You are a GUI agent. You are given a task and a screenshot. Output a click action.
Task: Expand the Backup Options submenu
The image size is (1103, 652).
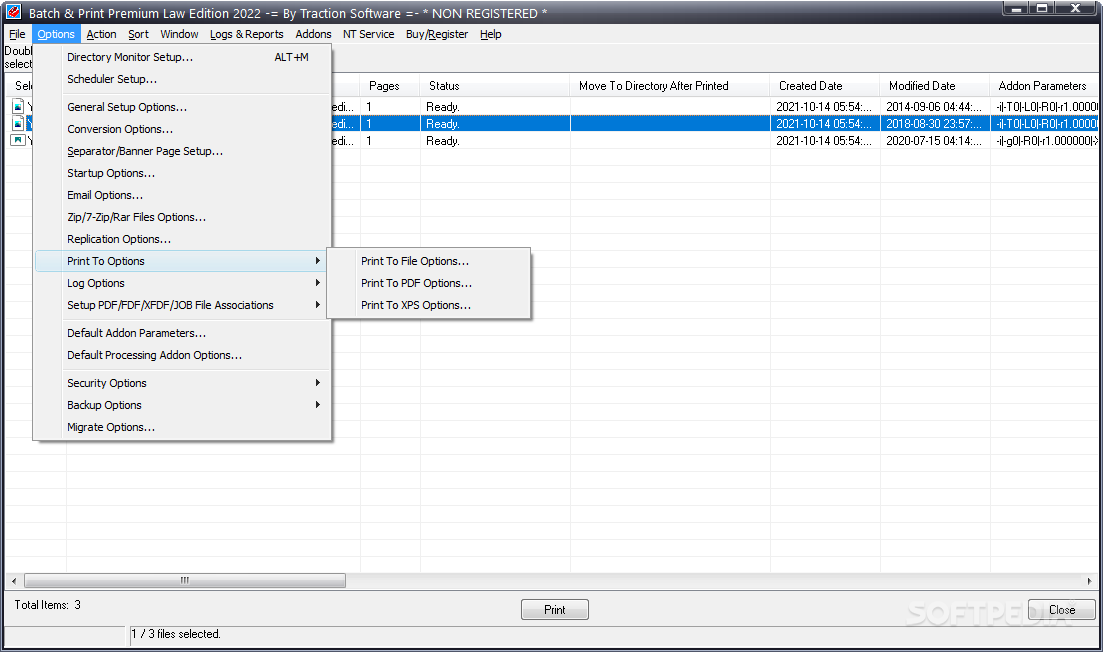point(182,405)
